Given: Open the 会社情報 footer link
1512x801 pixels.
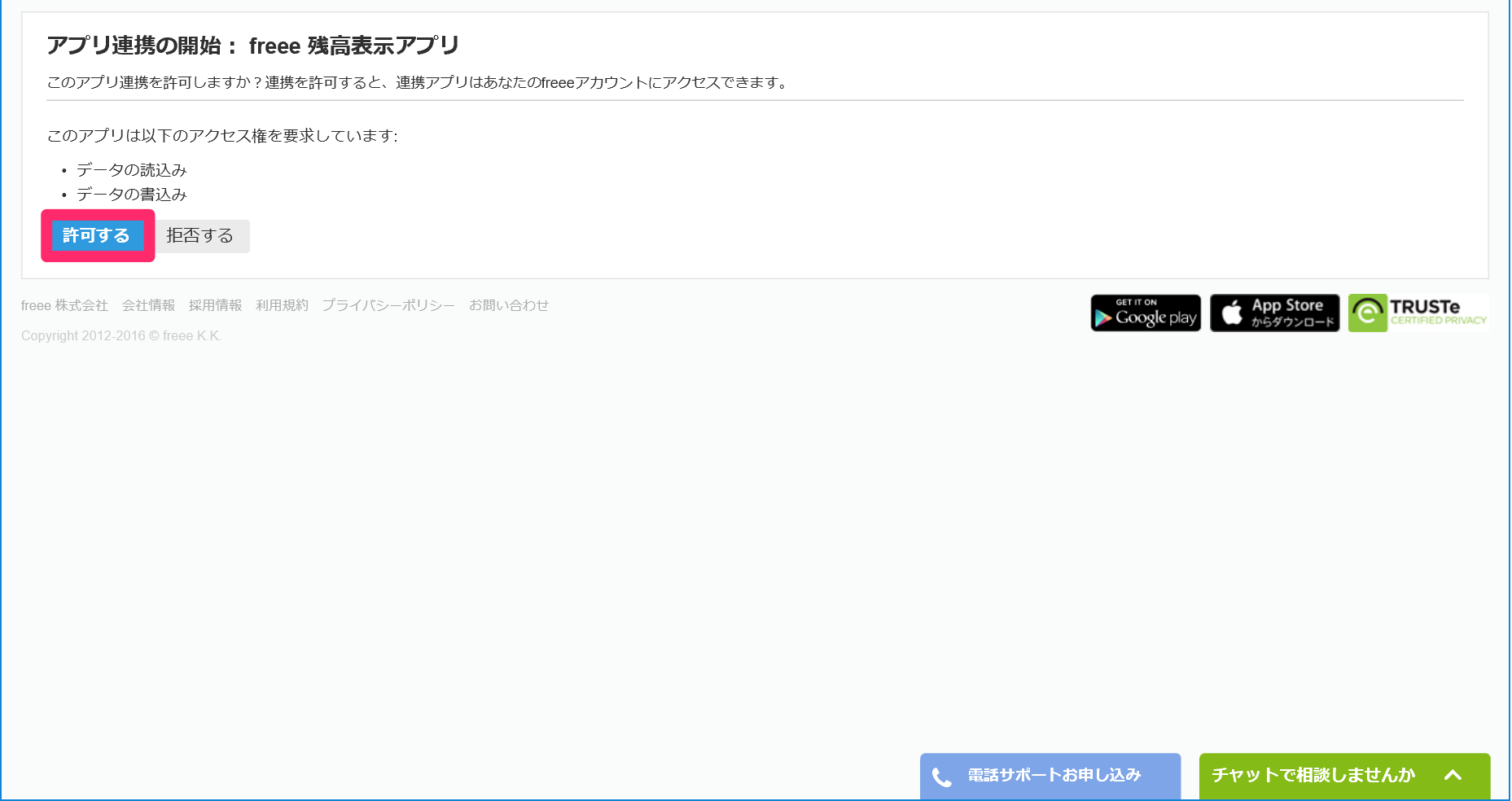Looking at the screenshot, I should click(x=149, y=305).
